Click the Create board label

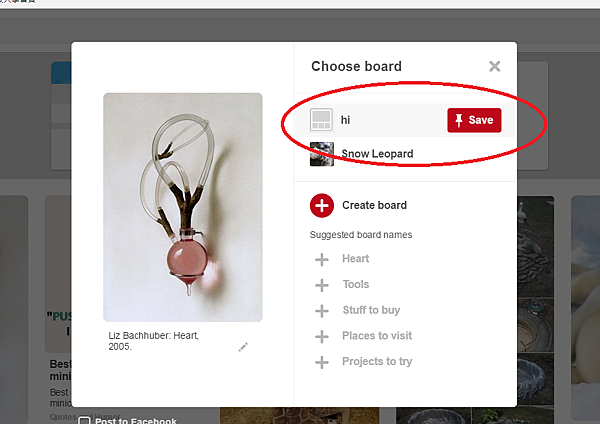tap(374, 206)
